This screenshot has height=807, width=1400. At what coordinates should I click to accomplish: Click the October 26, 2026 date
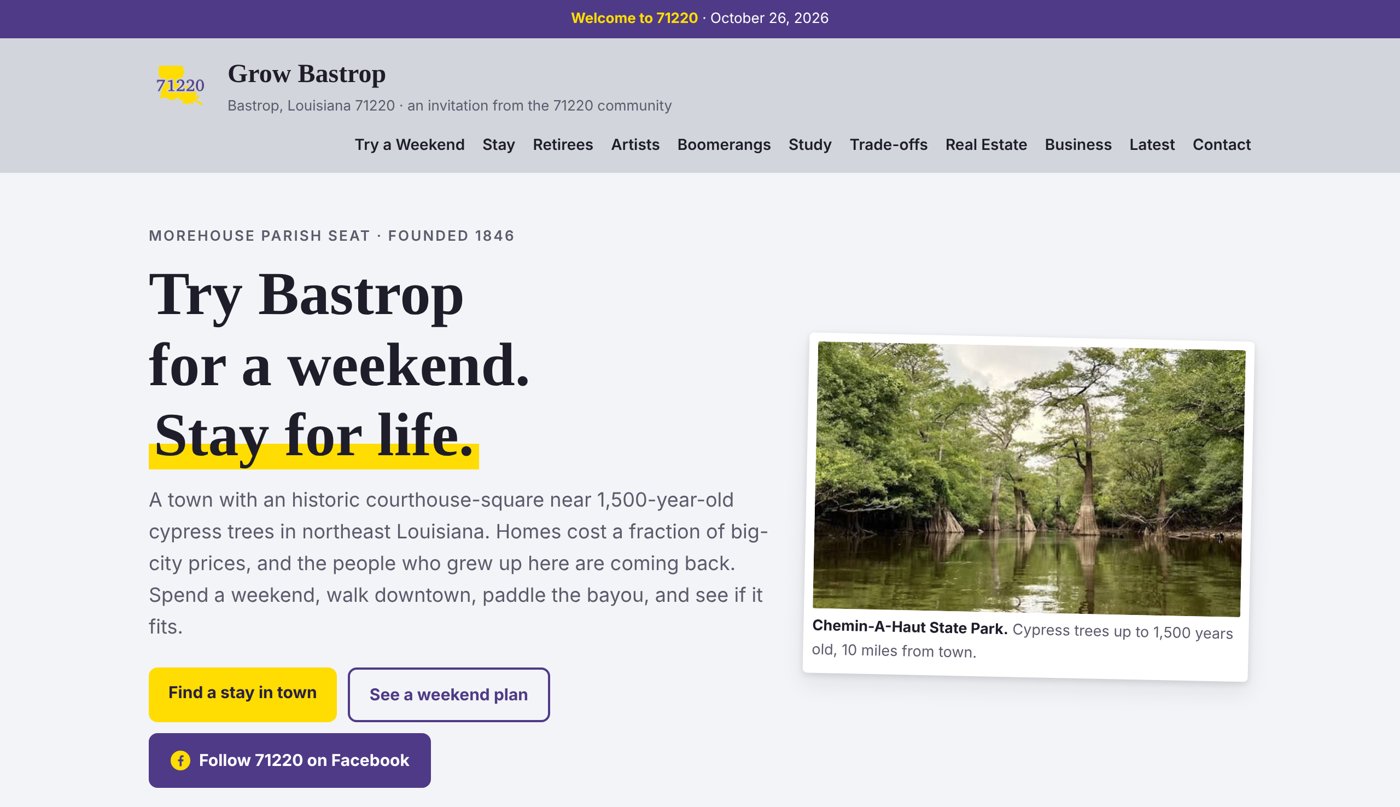pos(769,18)
